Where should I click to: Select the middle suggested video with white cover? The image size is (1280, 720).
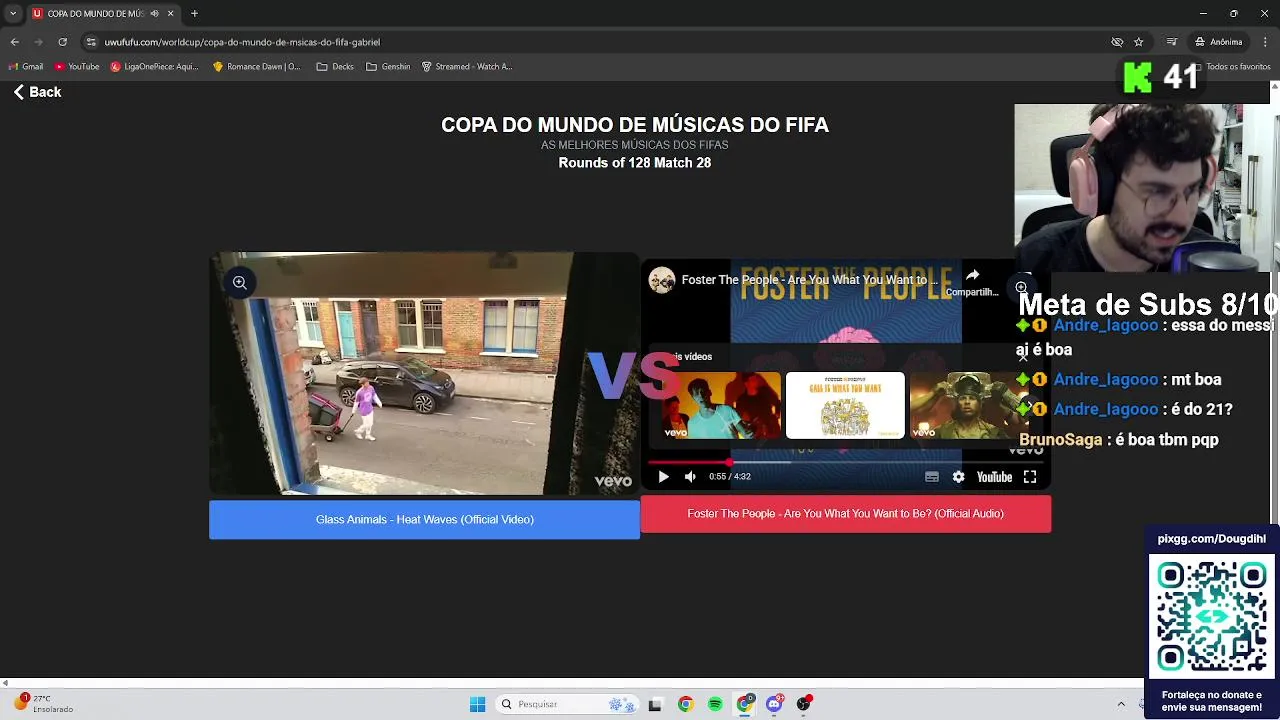[x=845, y=406]
